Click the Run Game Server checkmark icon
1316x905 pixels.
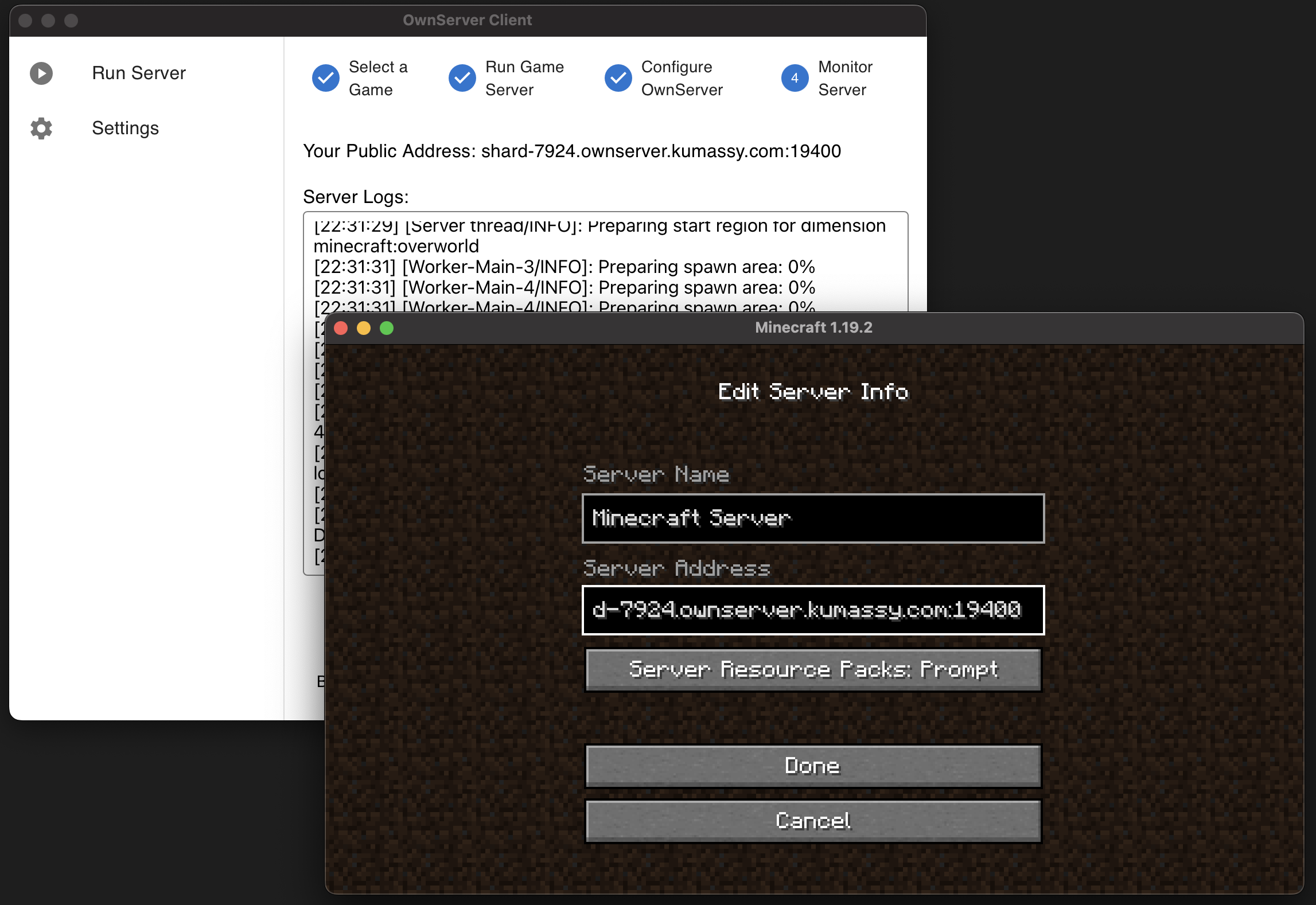462,78
